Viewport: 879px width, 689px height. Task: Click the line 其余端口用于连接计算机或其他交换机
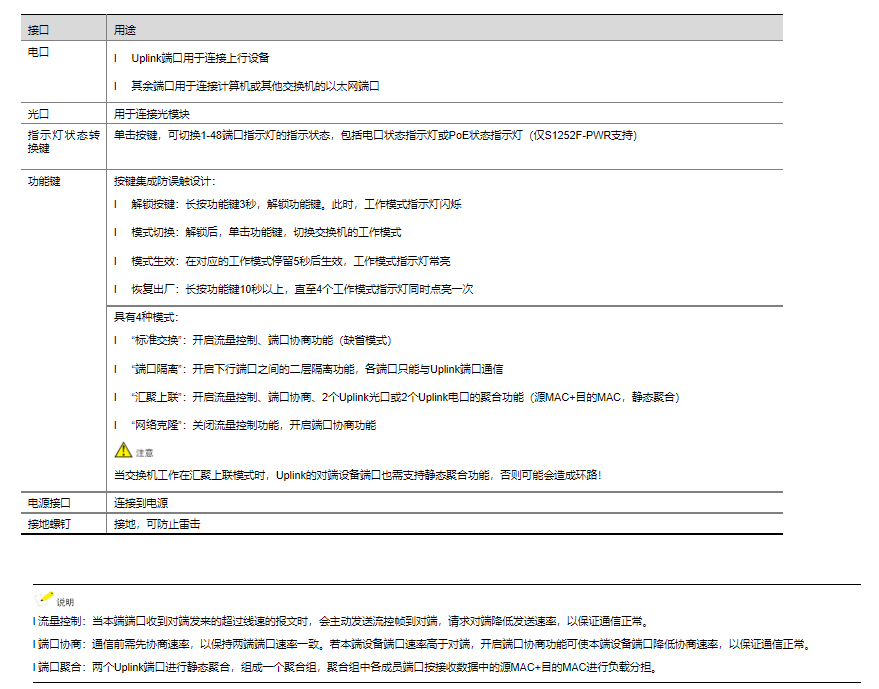coord(255,86)
